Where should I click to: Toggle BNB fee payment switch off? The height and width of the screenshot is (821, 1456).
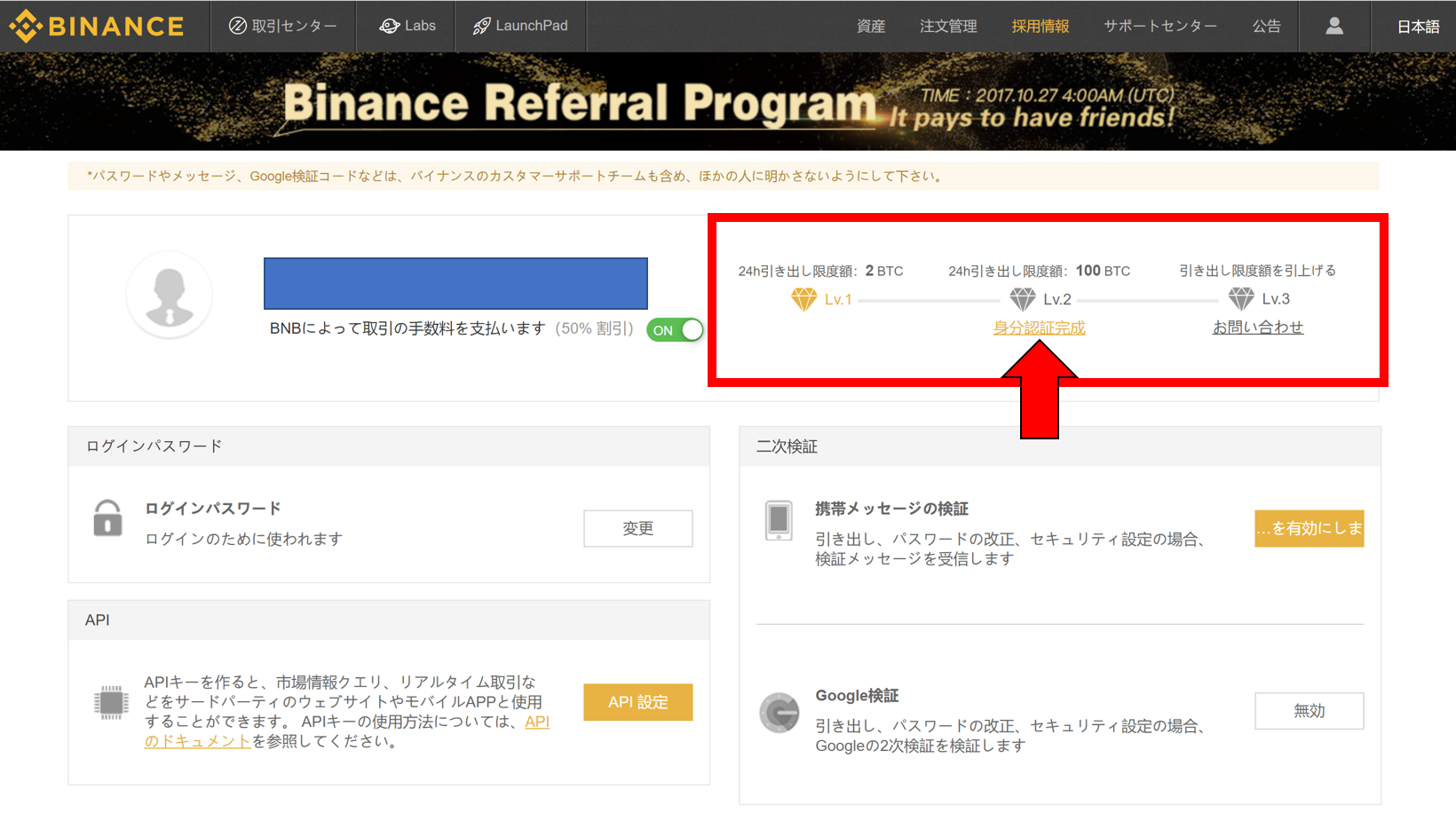click(x=675, y=330)
